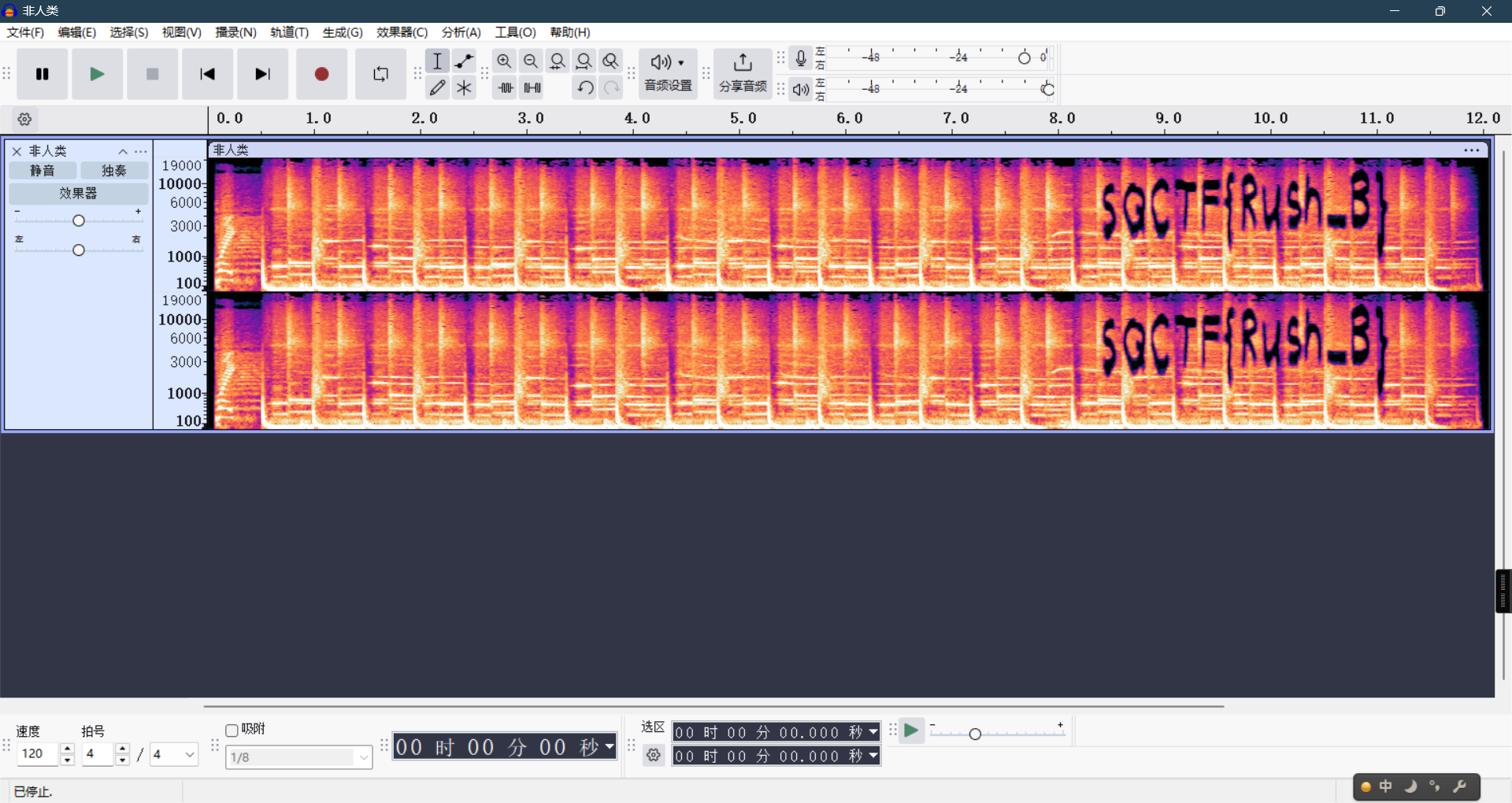The height and width of the screenshot is (803, 1512).
Task: Click the Zoom In magnifier
Action: coord(505,61)
